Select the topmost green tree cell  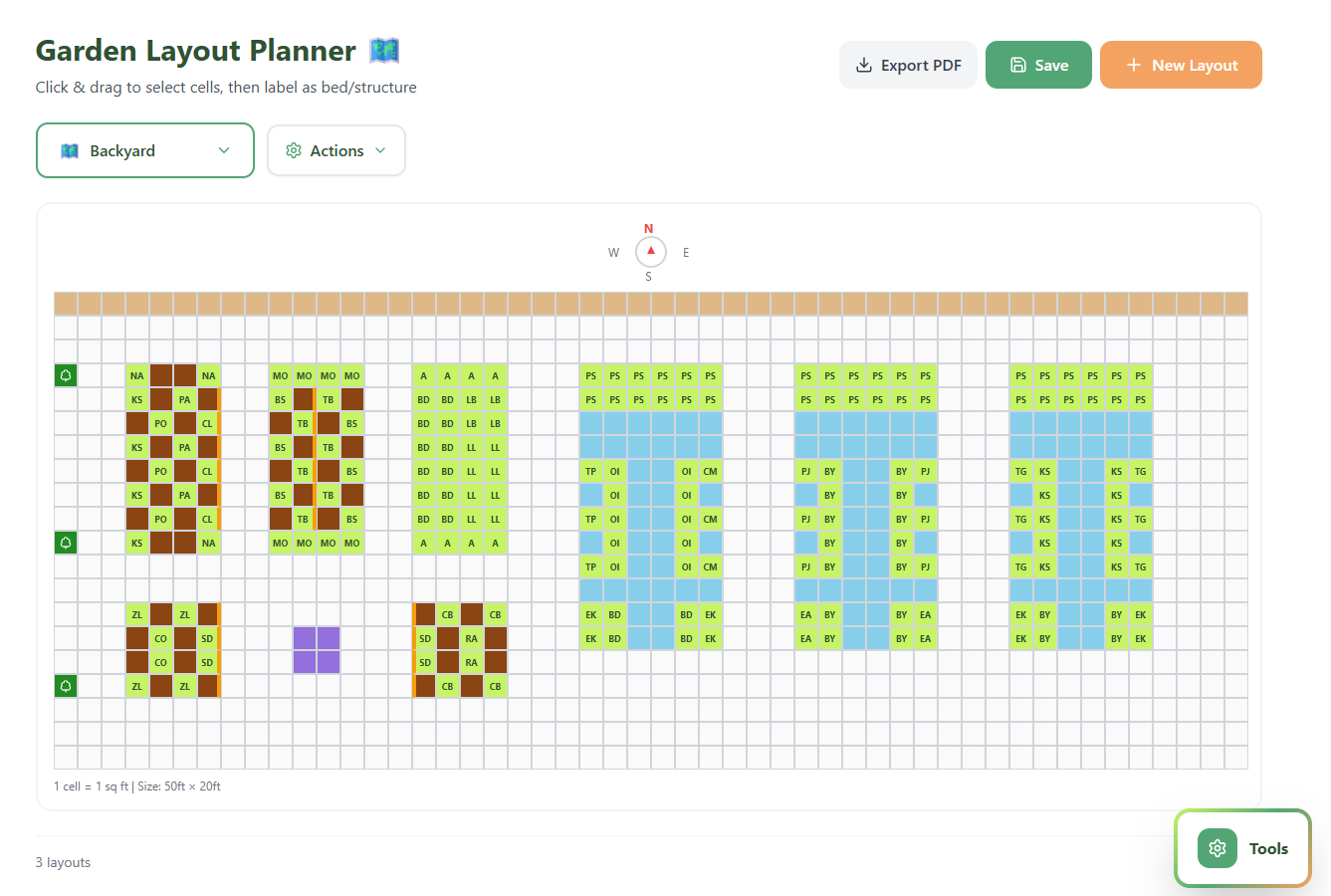click(66, 375)
